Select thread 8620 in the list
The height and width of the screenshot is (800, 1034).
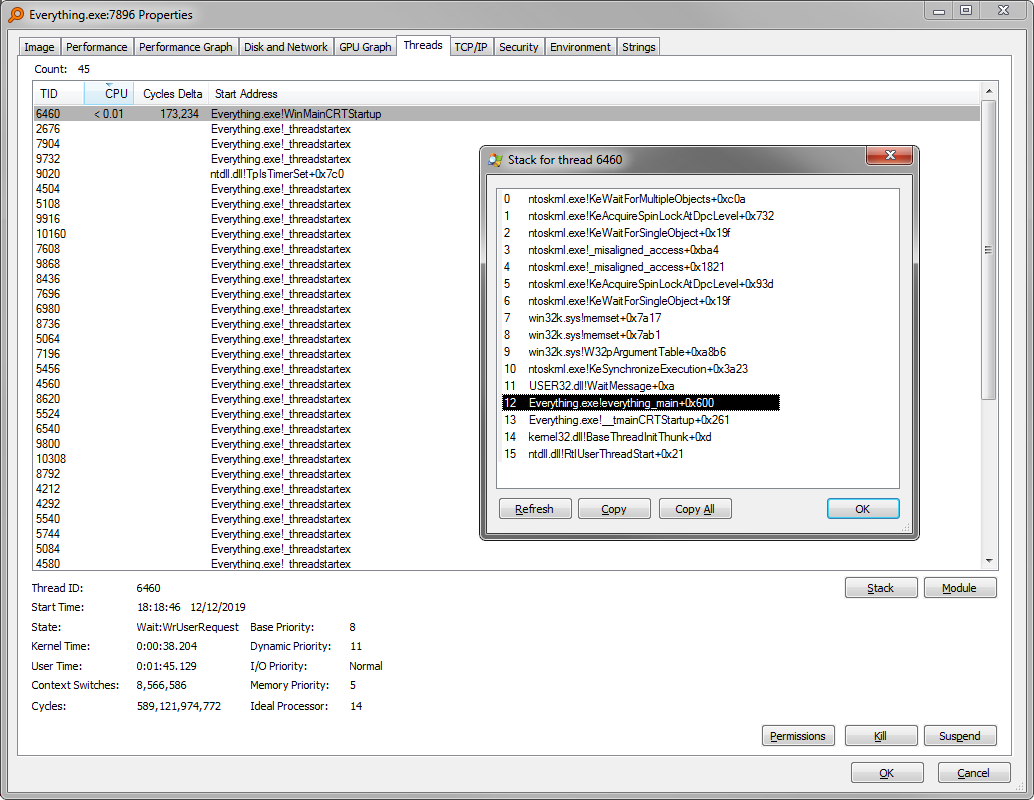point(506,399)
